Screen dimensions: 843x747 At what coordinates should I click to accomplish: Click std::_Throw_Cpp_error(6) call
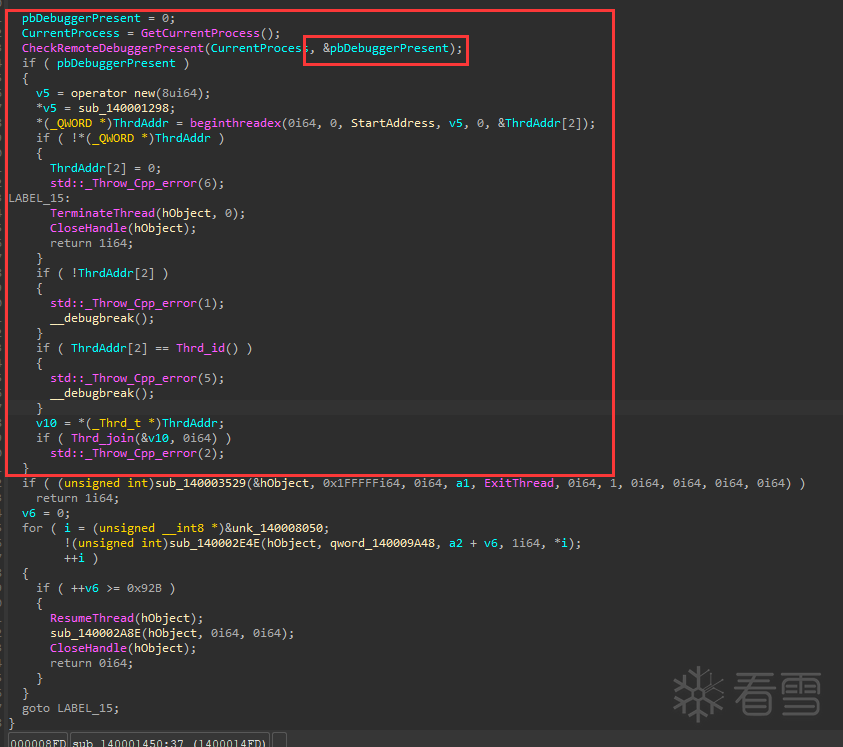point(137,183)
